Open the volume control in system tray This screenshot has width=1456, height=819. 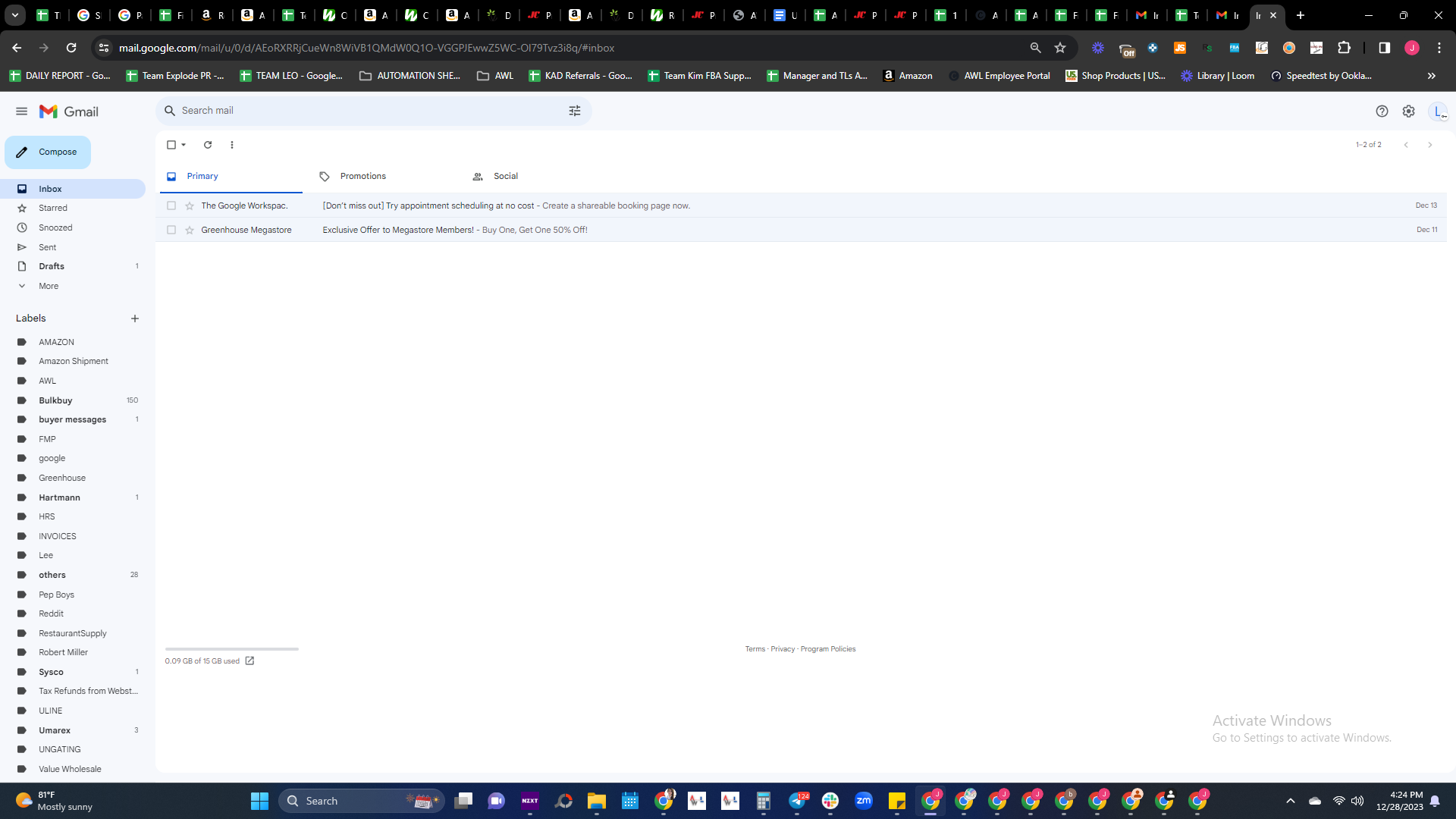[x=1357, y=801]
